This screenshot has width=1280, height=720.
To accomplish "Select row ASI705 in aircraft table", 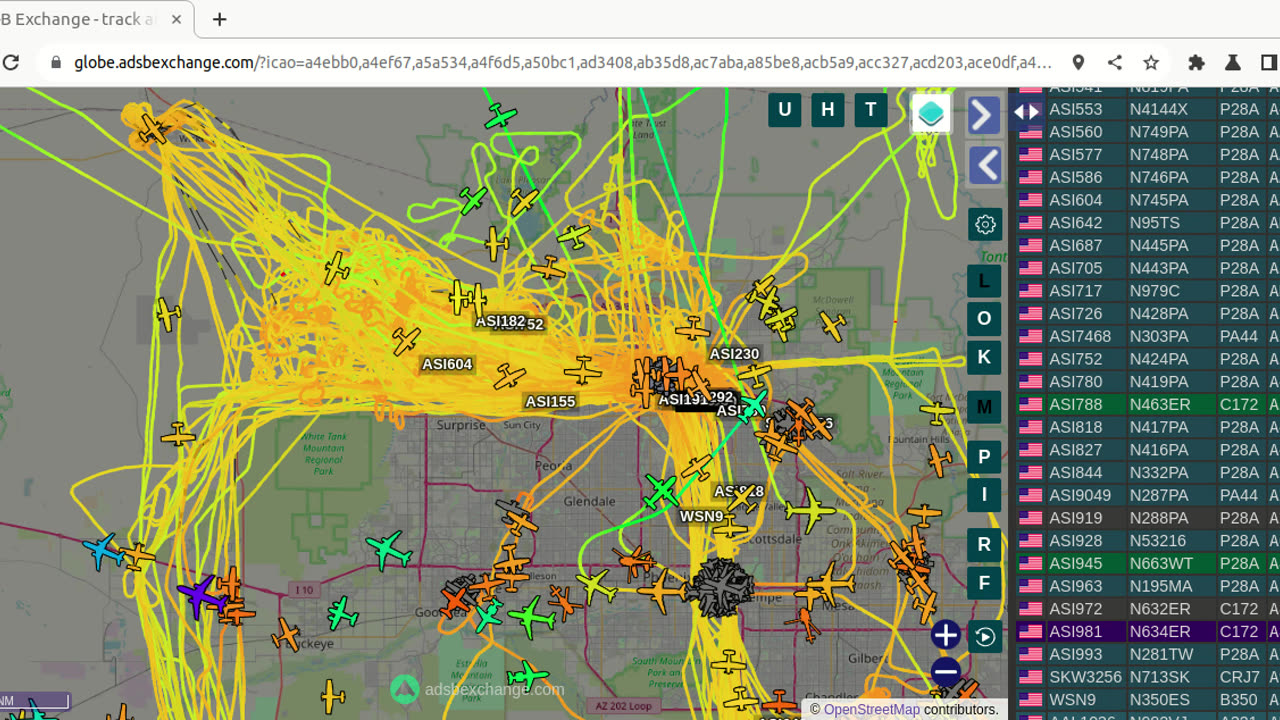I will click(x=1148, y=268).
